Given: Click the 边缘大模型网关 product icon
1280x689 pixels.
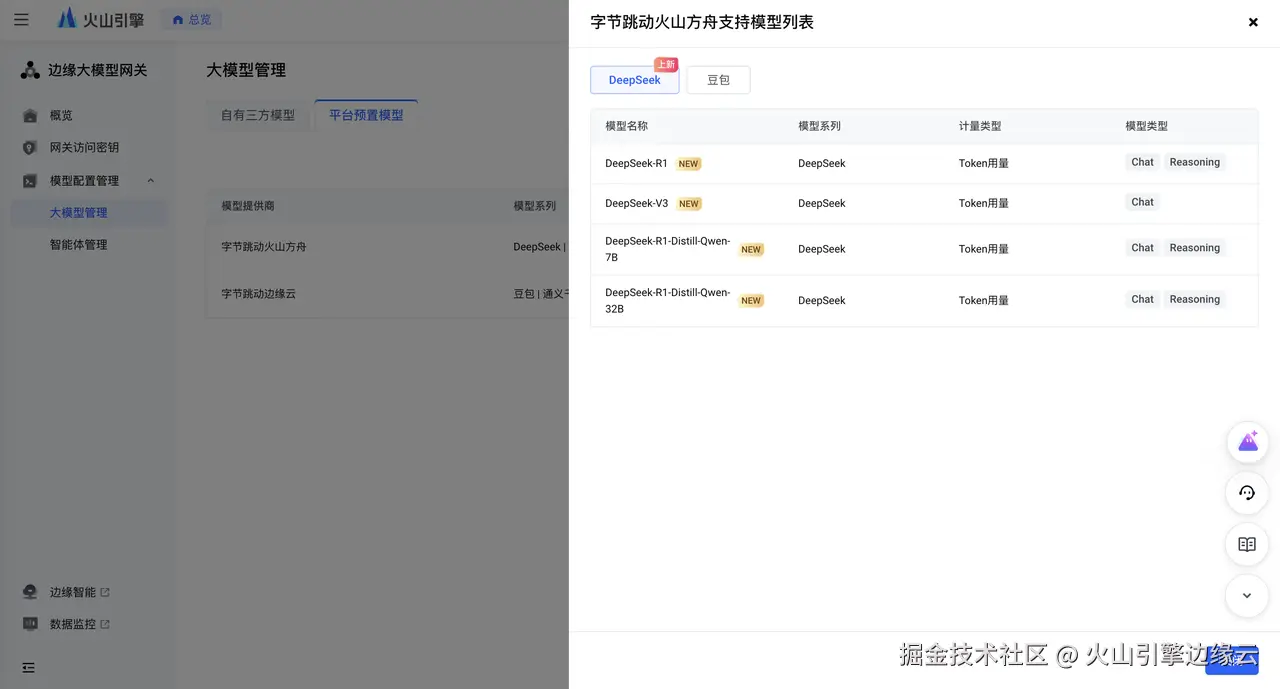Looking at the screenshot, I should click(30, 70).
